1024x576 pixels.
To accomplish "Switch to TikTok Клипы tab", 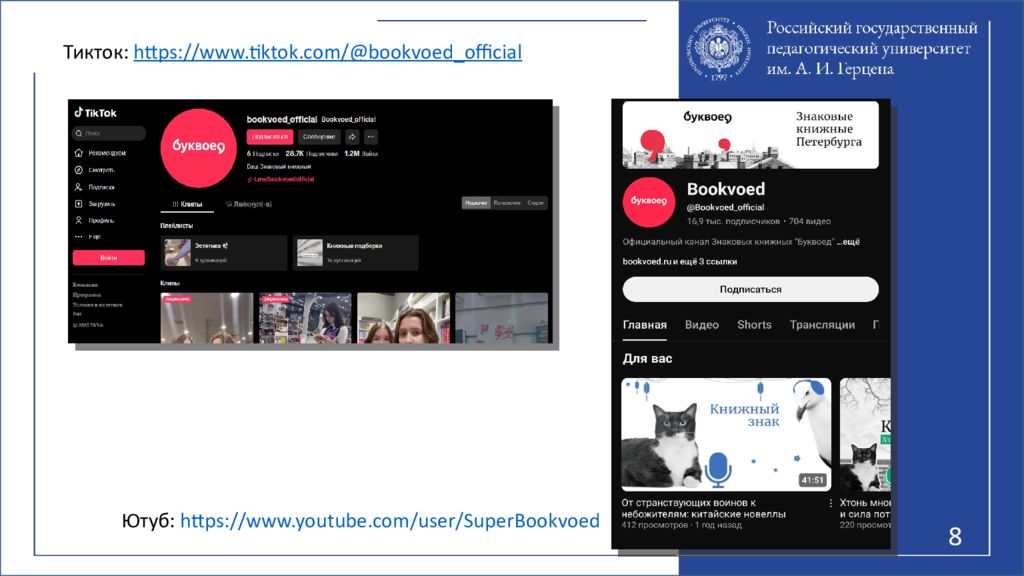I will click(187, 204).
